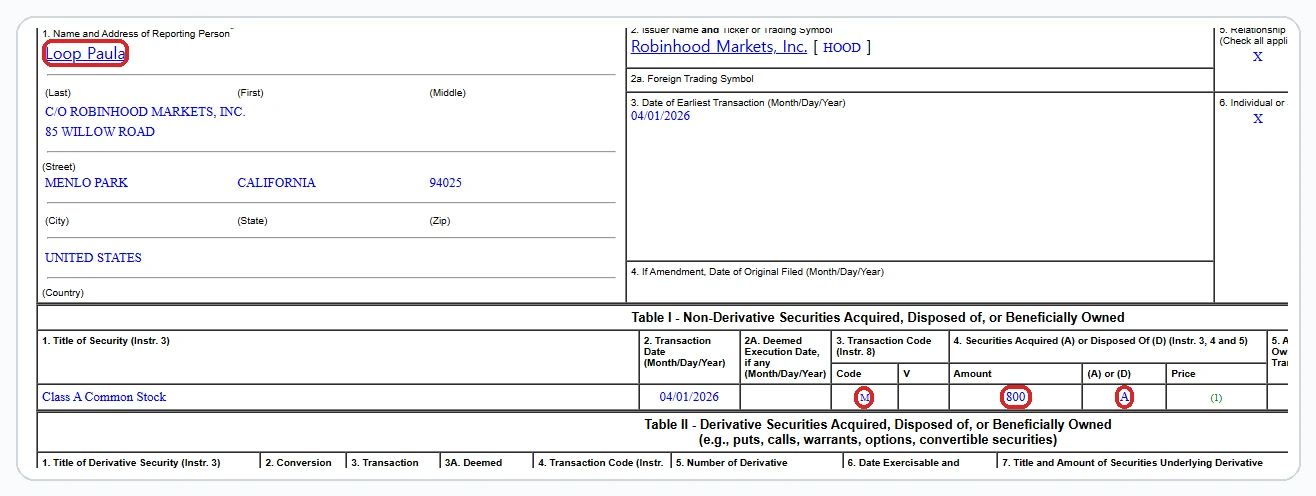Click the 2. Conversion header in Table II
Viewport: 1316px width, 496px height.
point(298,463)
